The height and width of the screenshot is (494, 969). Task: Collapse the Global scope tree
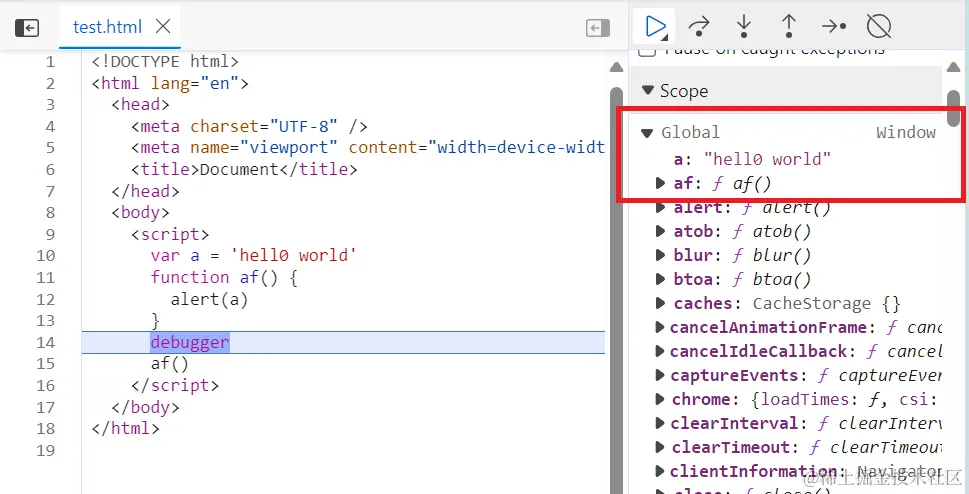coord(647,132)
